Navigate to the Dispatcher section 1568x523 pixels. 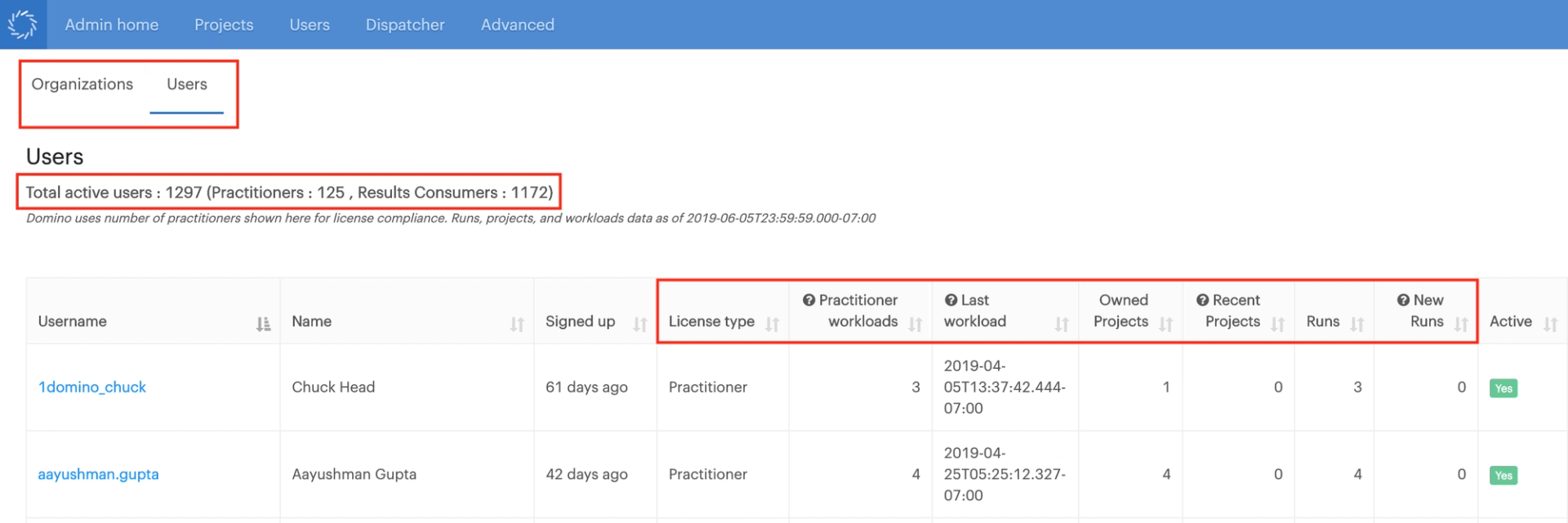(405, 24)
